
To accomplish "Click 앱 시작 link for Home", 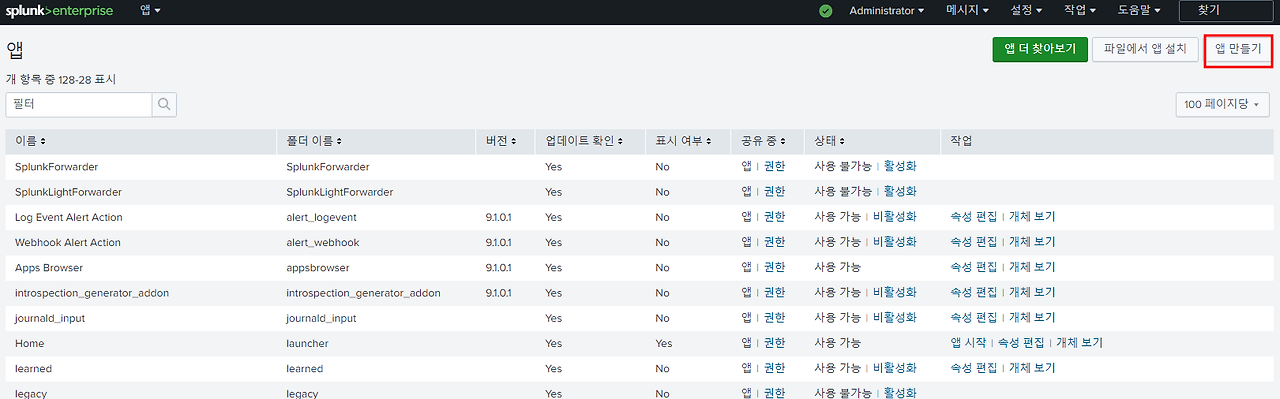I will [968, 343].
